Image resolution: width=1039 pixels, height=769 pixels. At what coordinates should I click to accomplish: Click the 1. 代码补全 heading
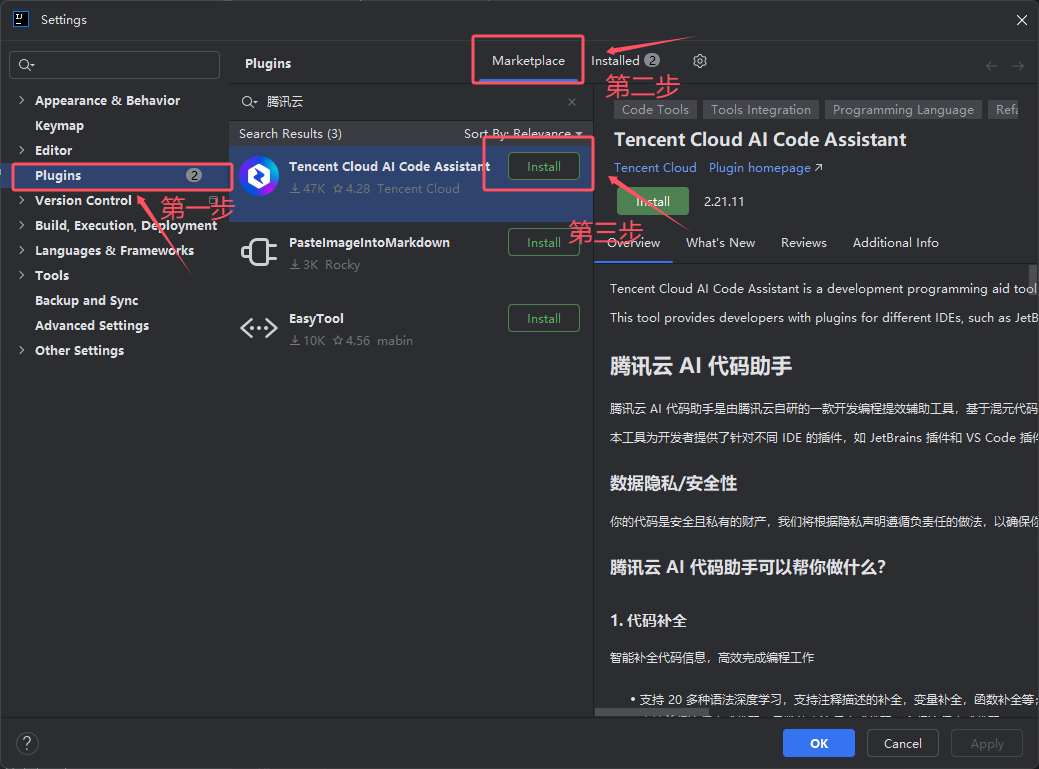pyautogui.click(x=648, y=621)
